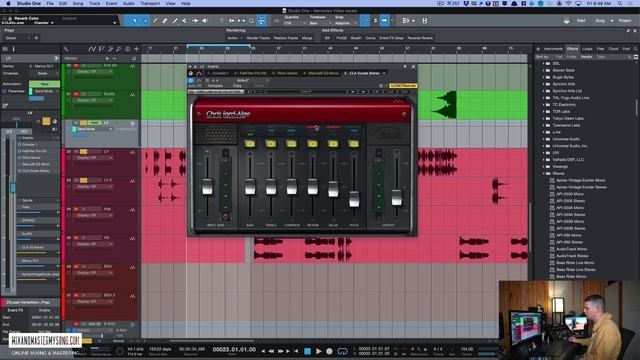The height and width of the screenshot is (360, 640).
Task: Collapse the Waves vendor folder
Action: coord(544,173)
